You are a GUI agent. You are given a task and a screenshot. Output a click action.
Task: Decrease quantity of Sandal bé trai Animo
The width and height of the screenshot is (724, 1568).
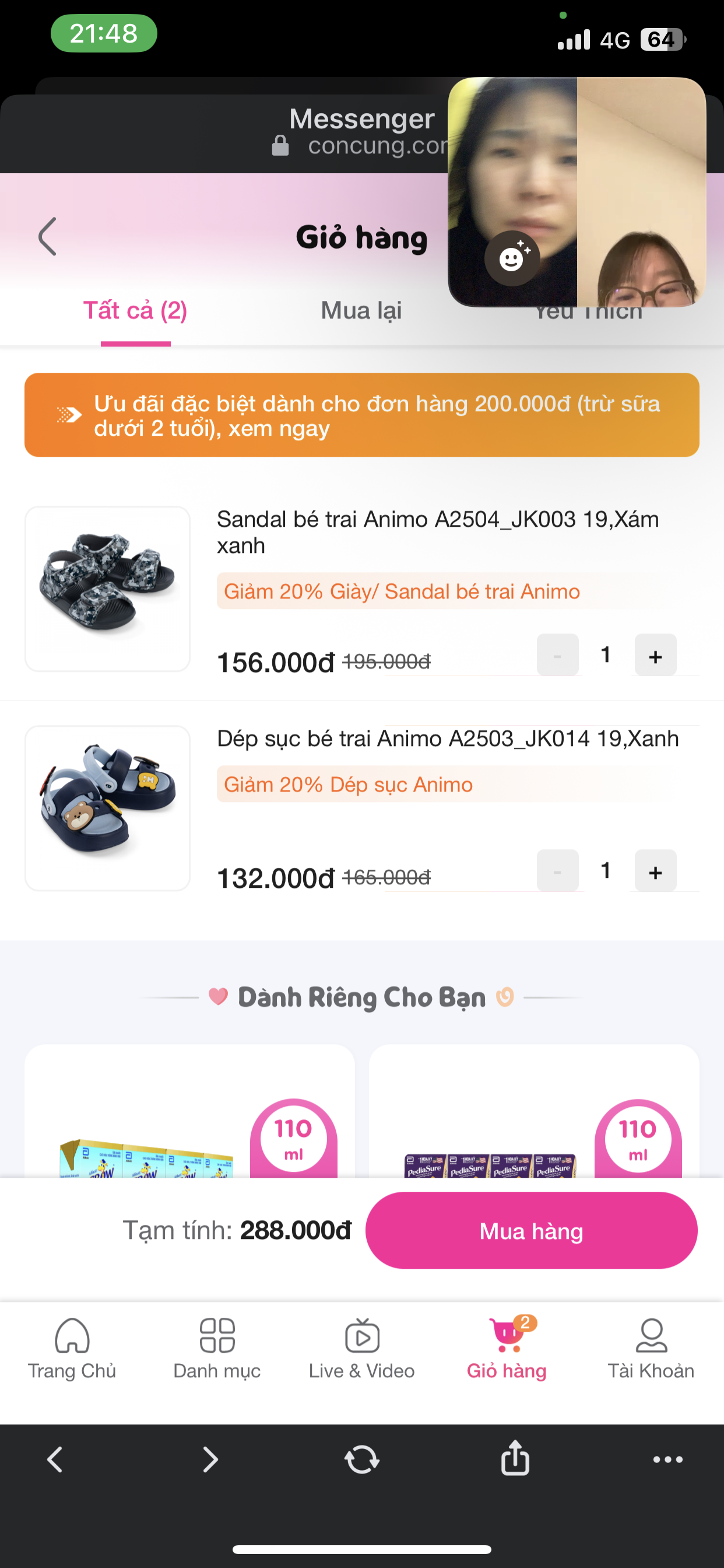tap(557, 656)
